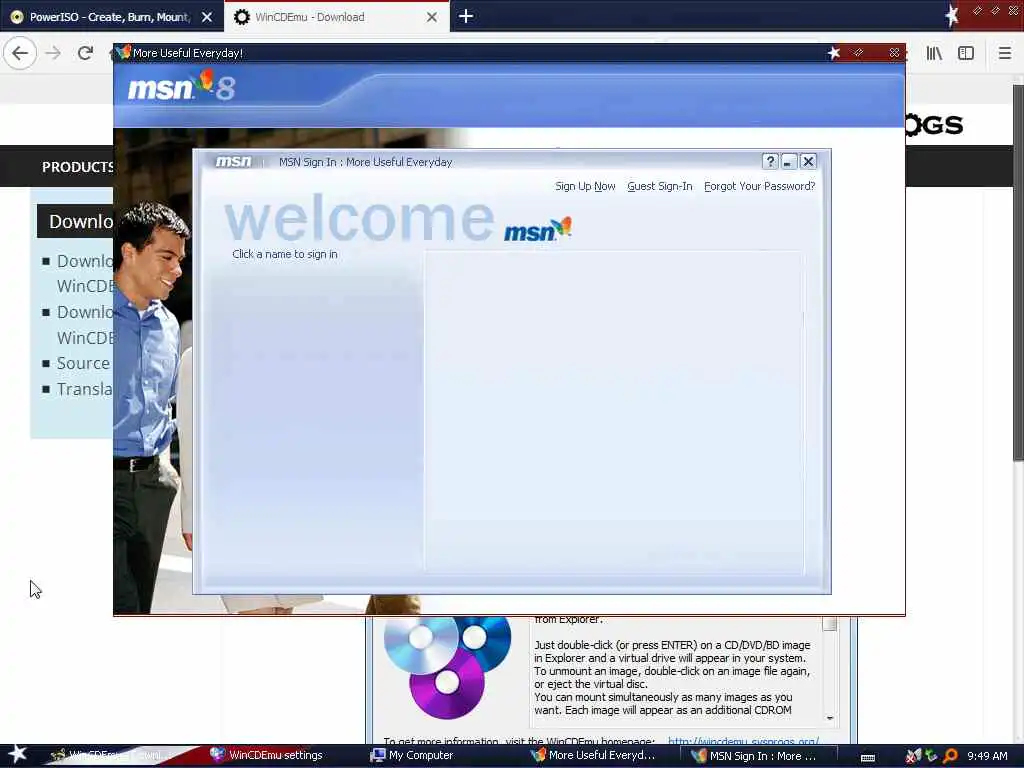This screenshot has width=1024, height=768.
Task: Click the Help question mark in MSN Sign In
Action: coord(770,161)
